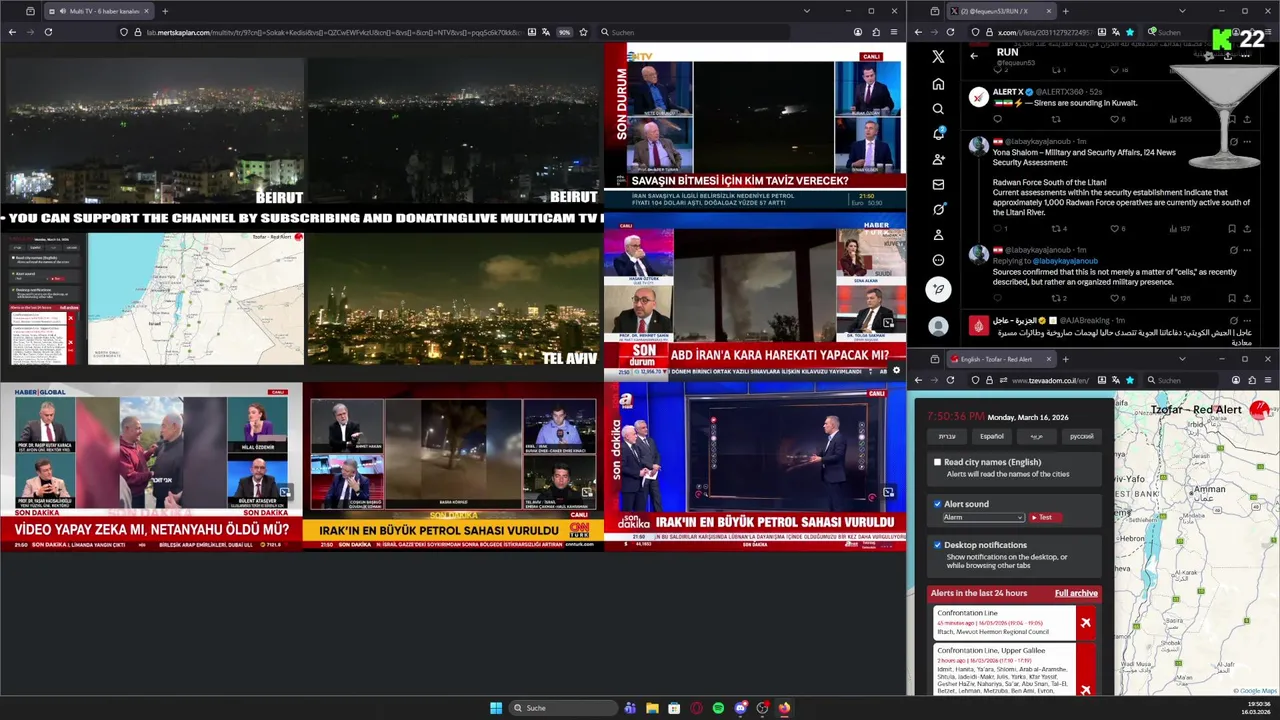The image size is (1280, 720).
Task: Open X Explore search icon in sidebar
Action: (x=938, y=109)
